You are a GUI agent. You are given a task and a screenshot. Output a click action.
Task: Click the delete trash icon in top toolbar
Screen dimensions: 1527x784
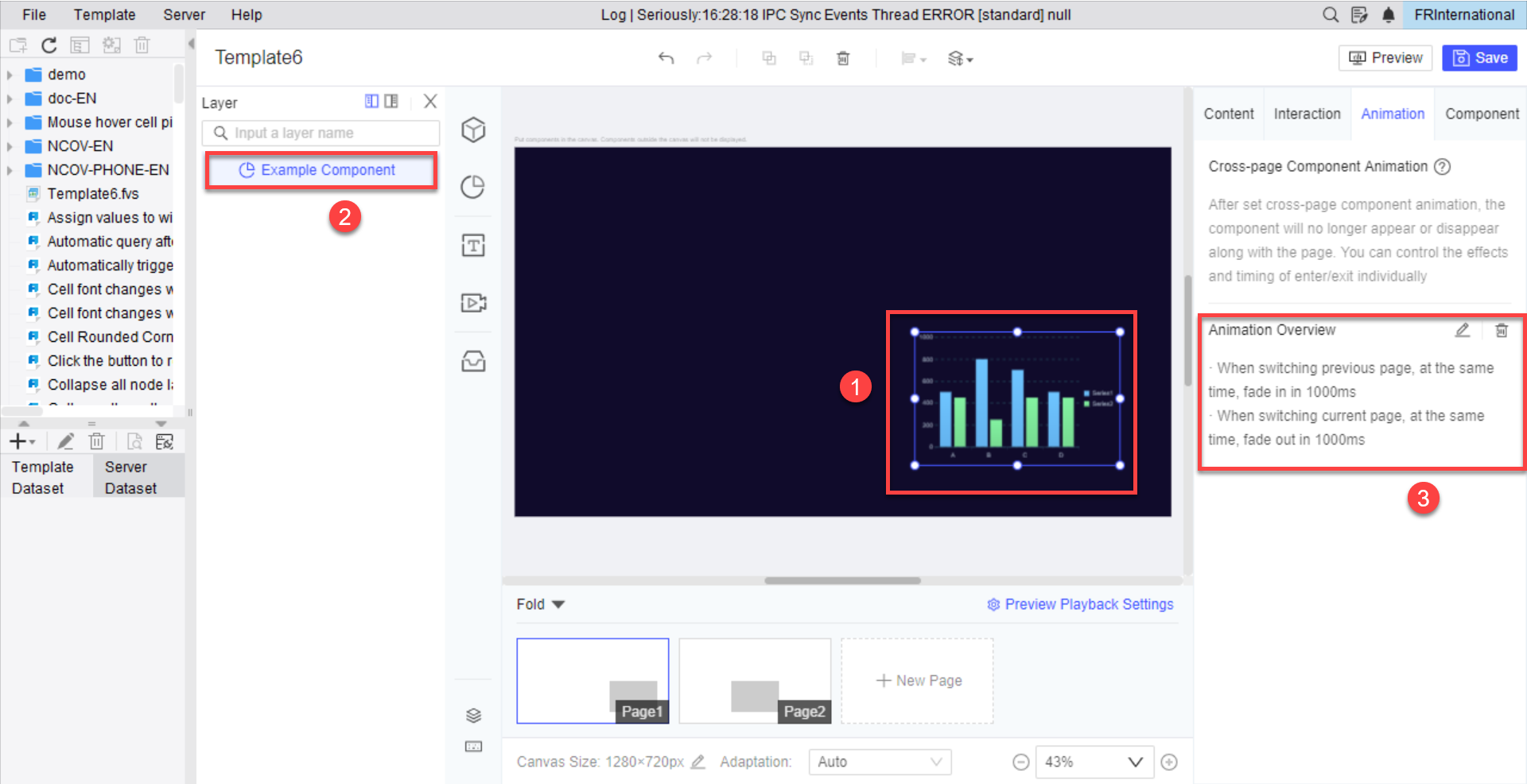[x=843, y=58]
